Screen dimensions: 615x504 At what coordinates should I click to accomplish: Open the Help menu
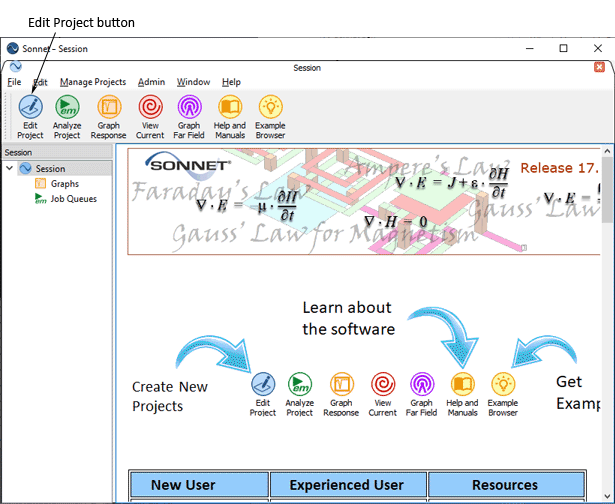(x=231, y=82)
